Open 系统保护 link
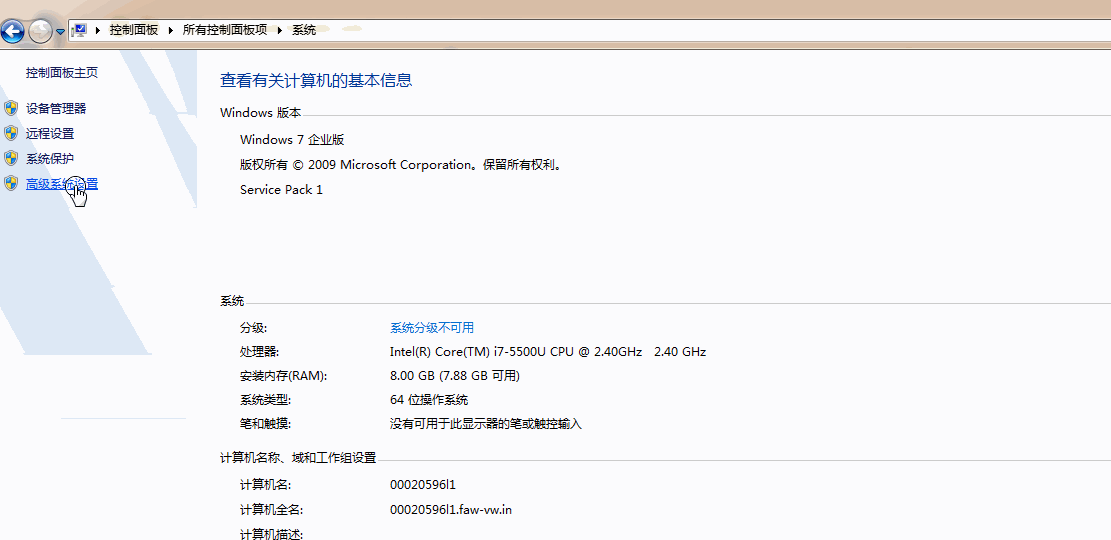Screen dimensions: 1111x540 (x=50, y=158)
